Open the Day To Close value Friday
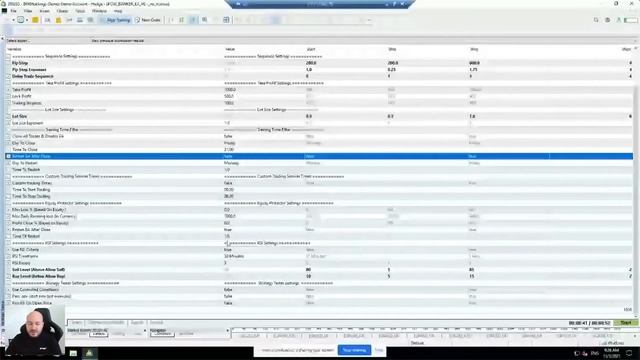The height and width of the screenshot is (360, 640). coord(230,143)
